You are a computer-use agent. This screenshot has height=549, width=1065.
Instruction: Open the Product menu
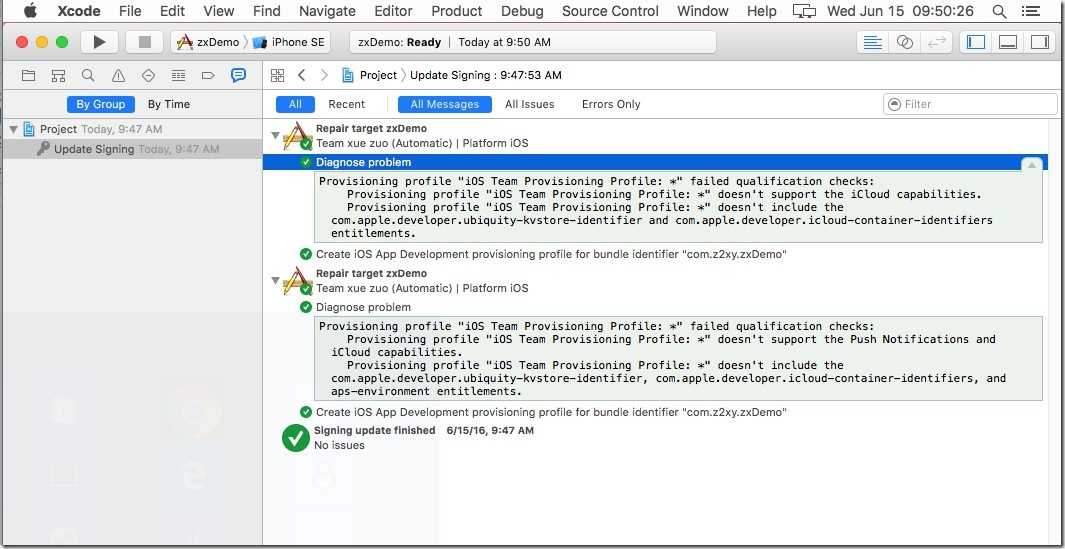[456, 11]
